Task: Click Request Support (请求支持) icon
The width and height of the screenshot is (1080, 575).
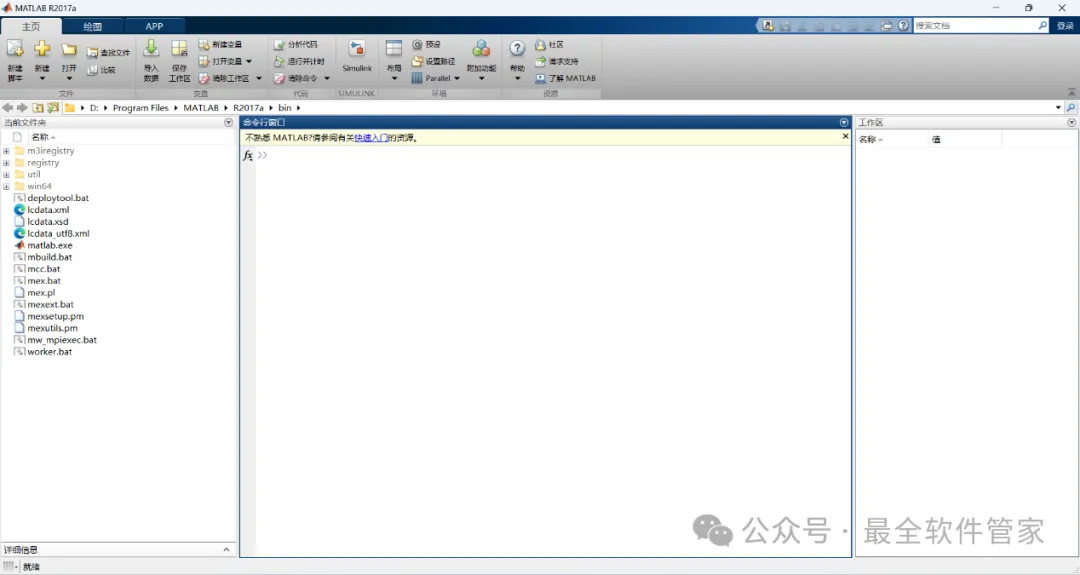Action: pos(541,61)
